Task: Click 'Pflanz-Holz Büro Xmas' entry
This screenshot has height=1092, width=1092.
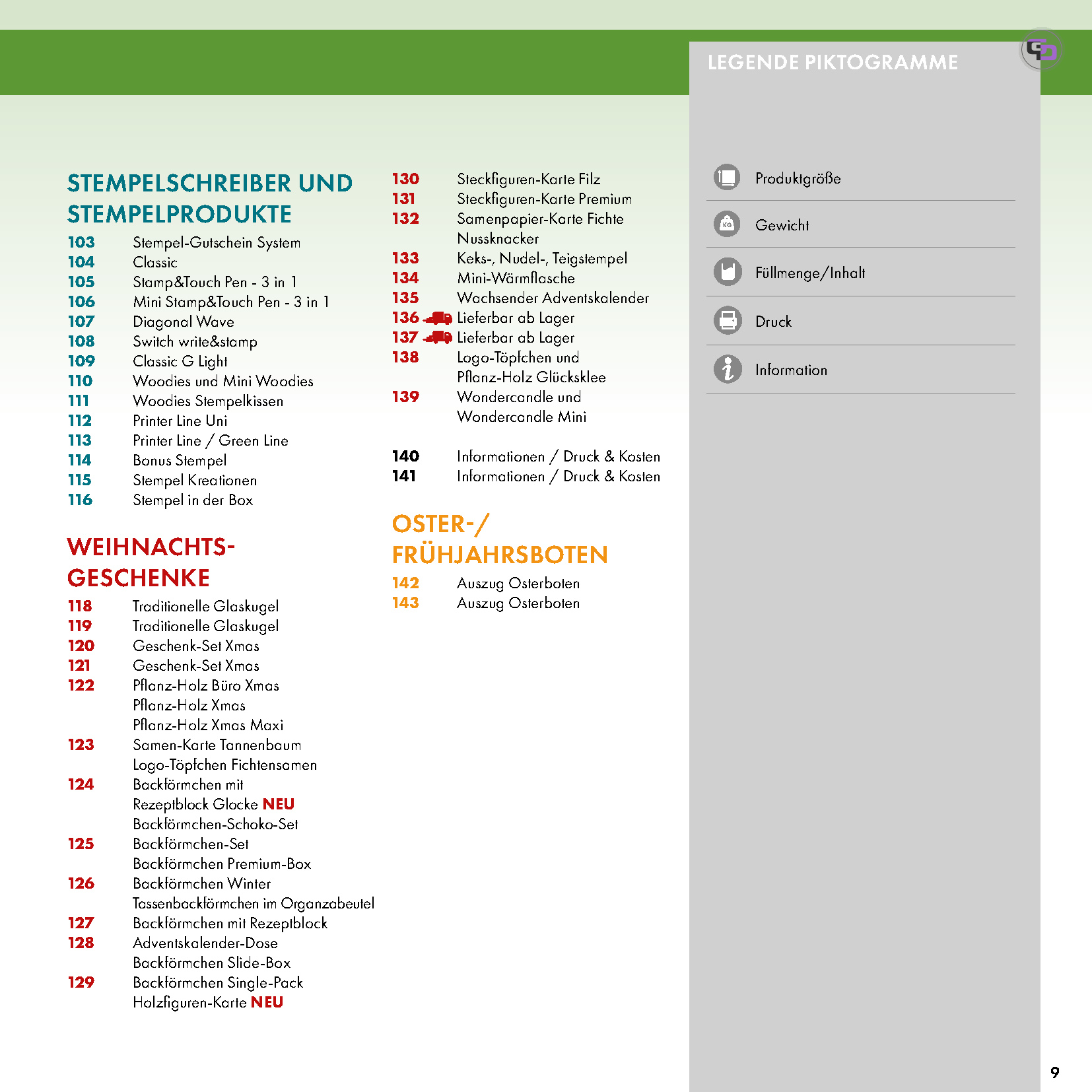Action: click(206, 686)
